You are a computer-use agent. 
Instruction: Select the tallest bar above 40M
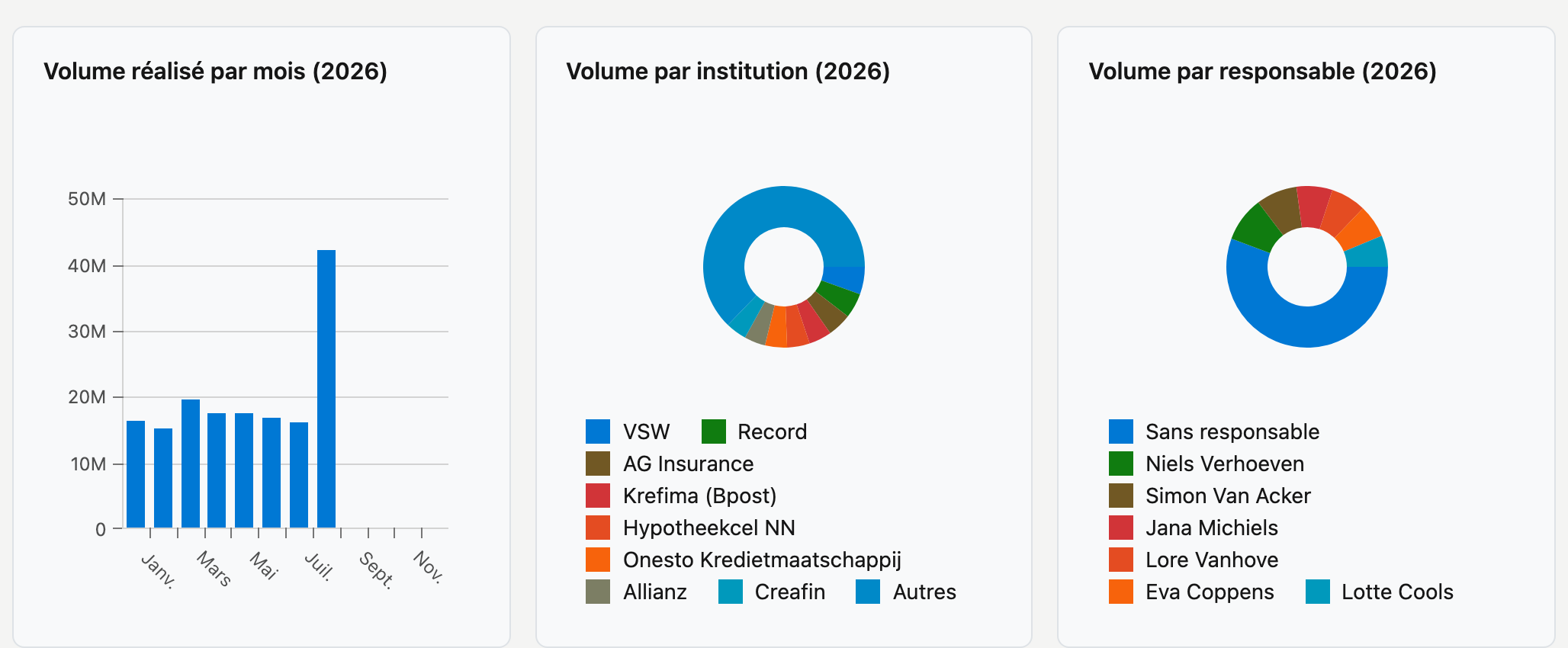coord(326,389)
